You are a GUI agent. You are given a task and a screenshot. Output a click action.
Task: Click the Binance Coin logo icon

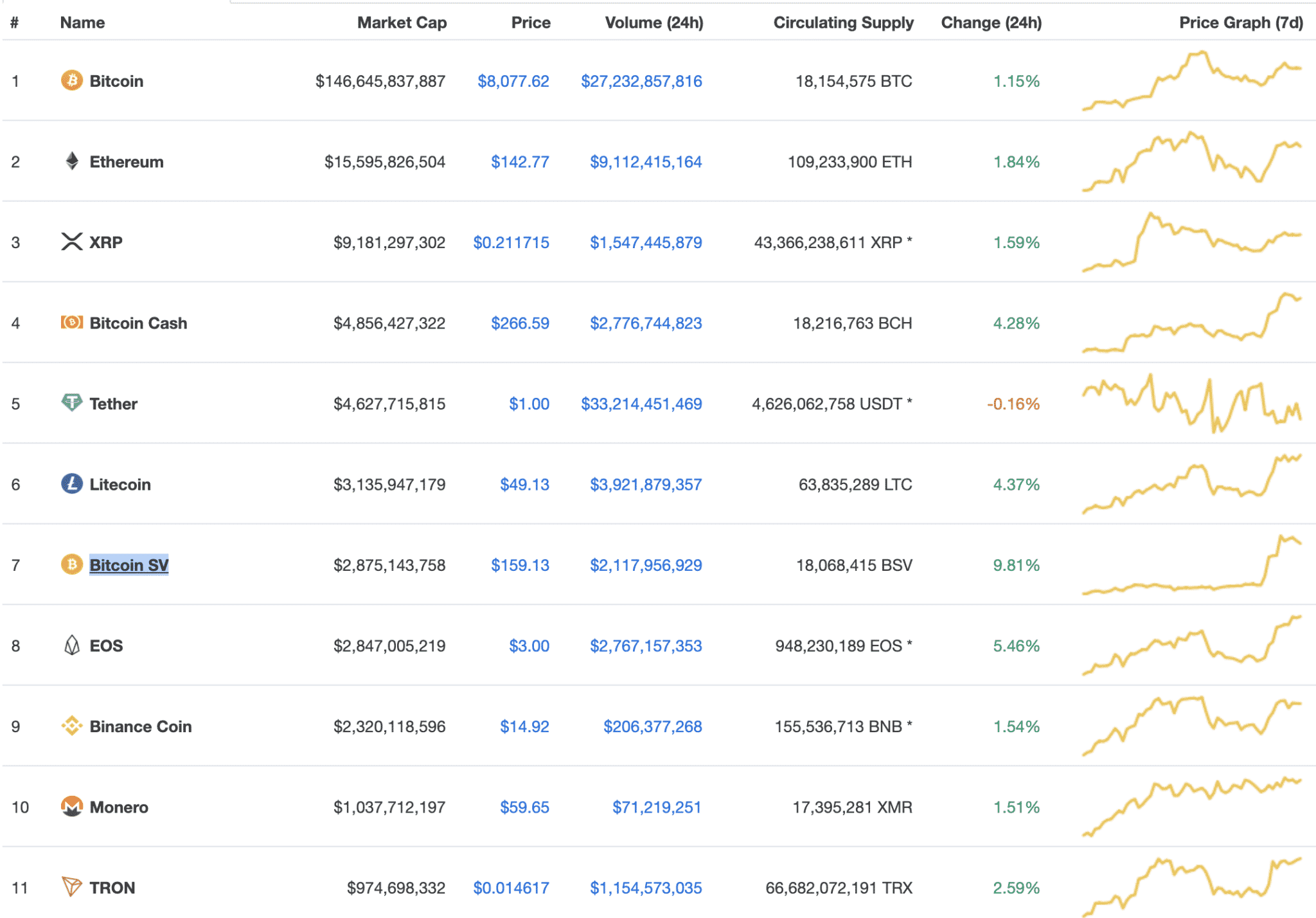[x=71, y=726]
